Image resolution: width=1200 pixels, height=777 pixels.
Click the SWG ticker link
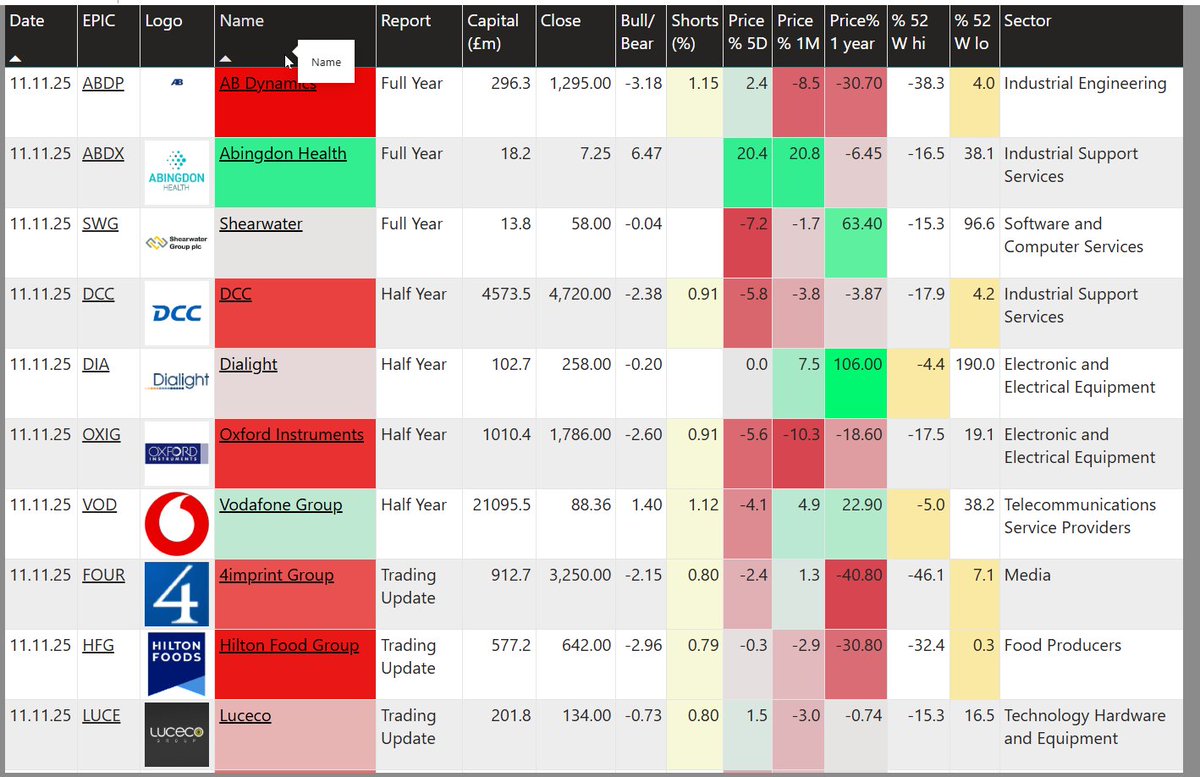(100, 224)
